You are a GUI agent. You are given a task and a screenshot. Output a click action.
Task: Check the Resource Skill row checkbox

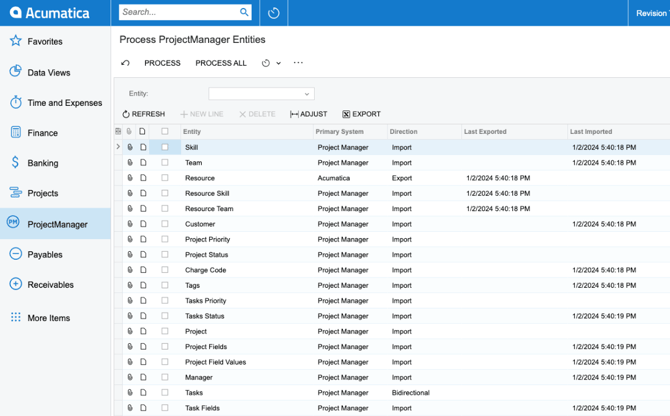pos(165,193)
